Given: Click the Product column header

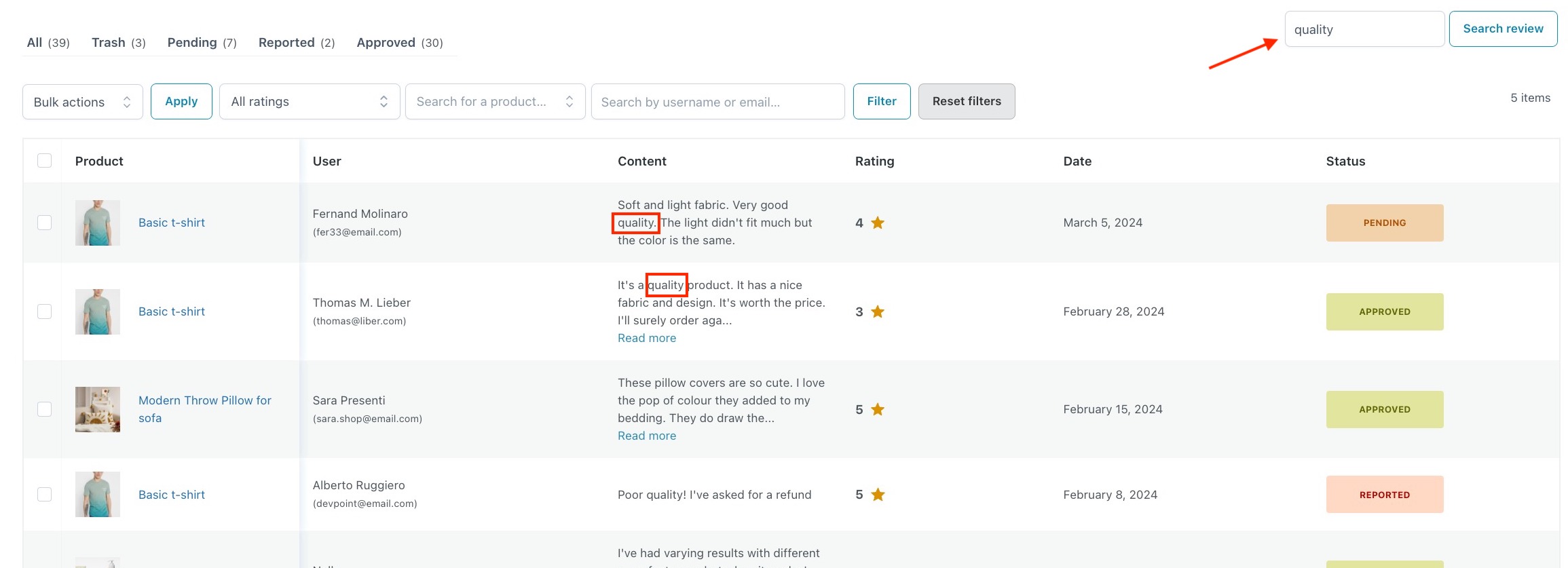Looking at the screenshot, I should pyautogui.click(x=99, y=161).
